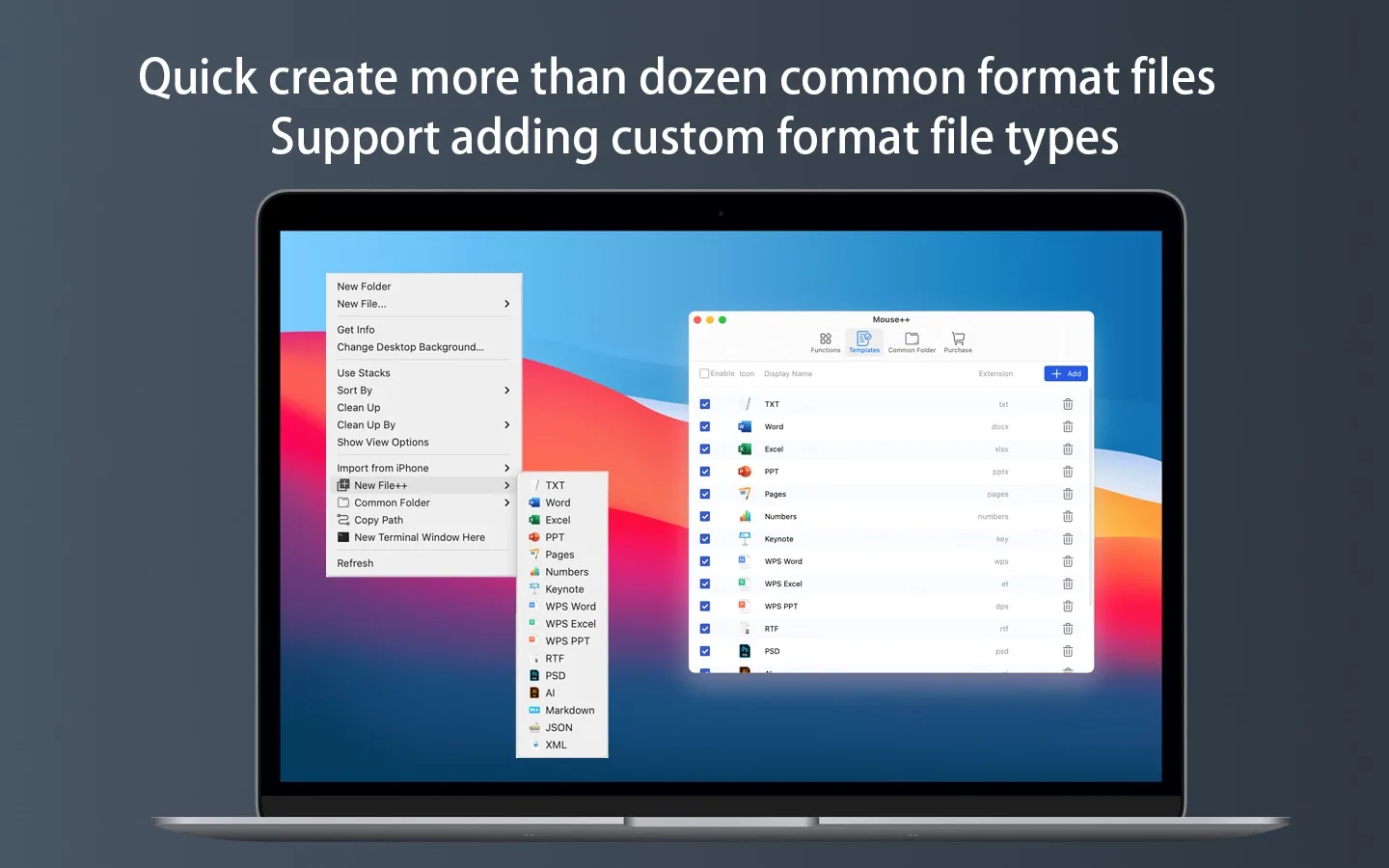Click the Pages icon in template list
Screen dimensions: 1389x868
[745, 494]
